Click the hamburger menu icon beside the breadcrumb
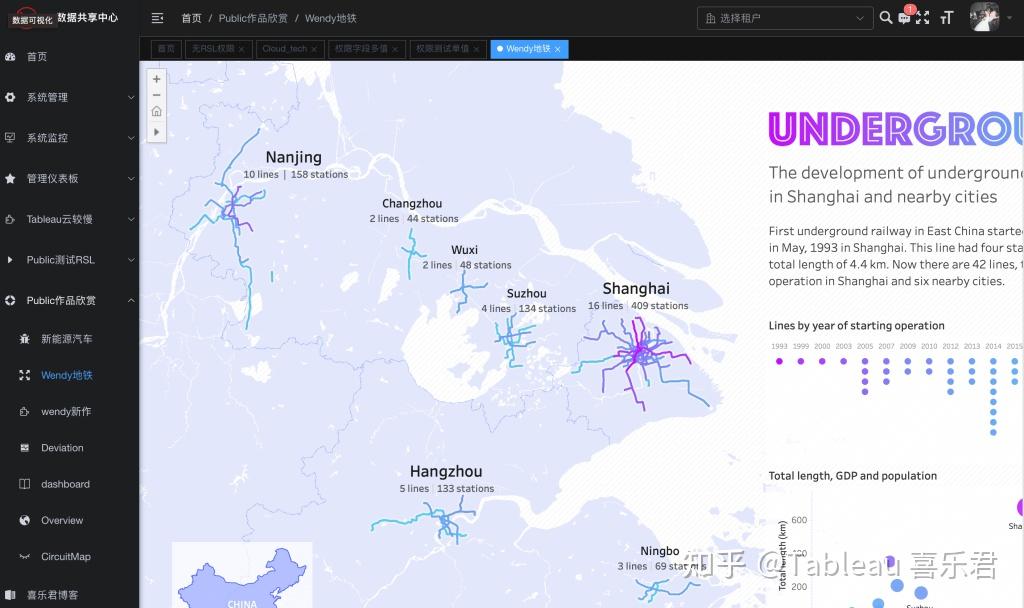 [156, 17]
